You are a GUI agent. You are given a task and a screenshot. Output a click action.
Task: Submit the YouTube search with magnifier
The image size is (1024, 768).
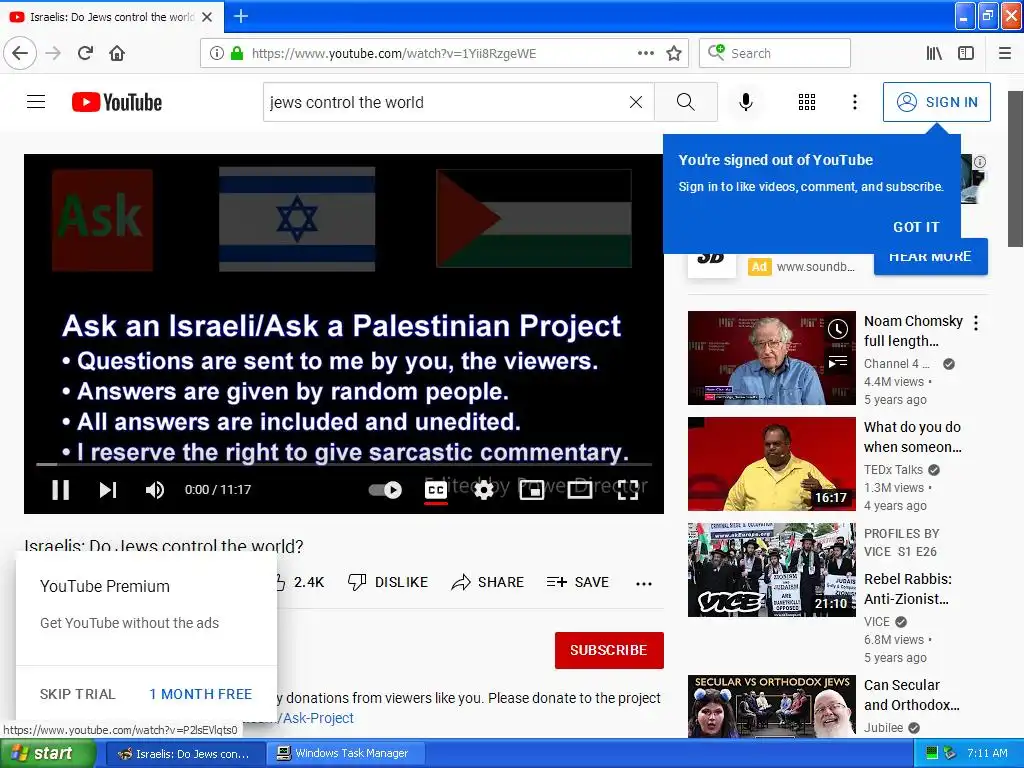tap(686, 102)
